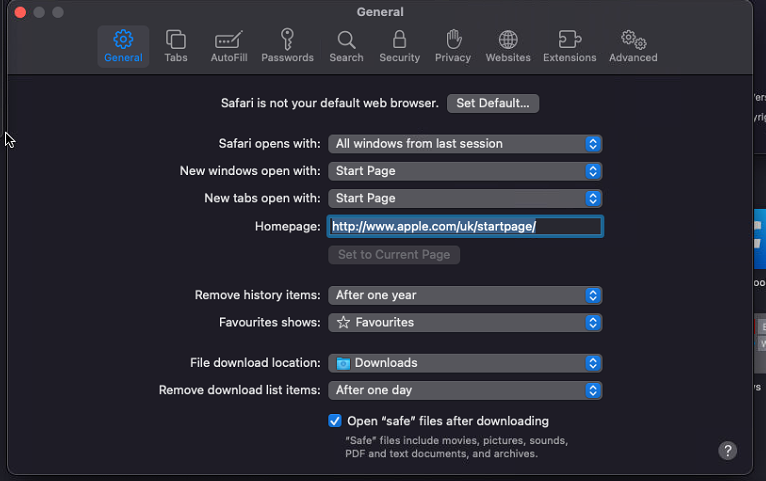Open the General preferences tab
Screen dimensions: 766x481
[x=123, y=46]
